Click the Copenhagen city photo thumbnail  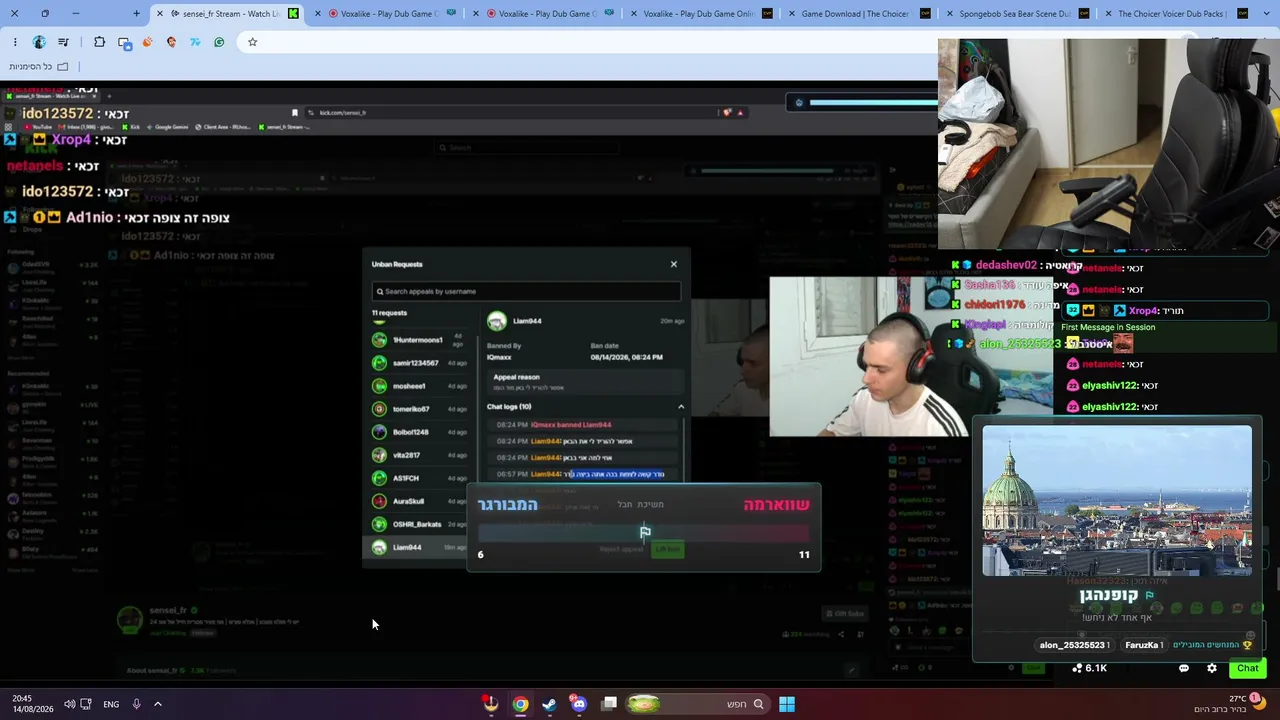coord(1117,501)
